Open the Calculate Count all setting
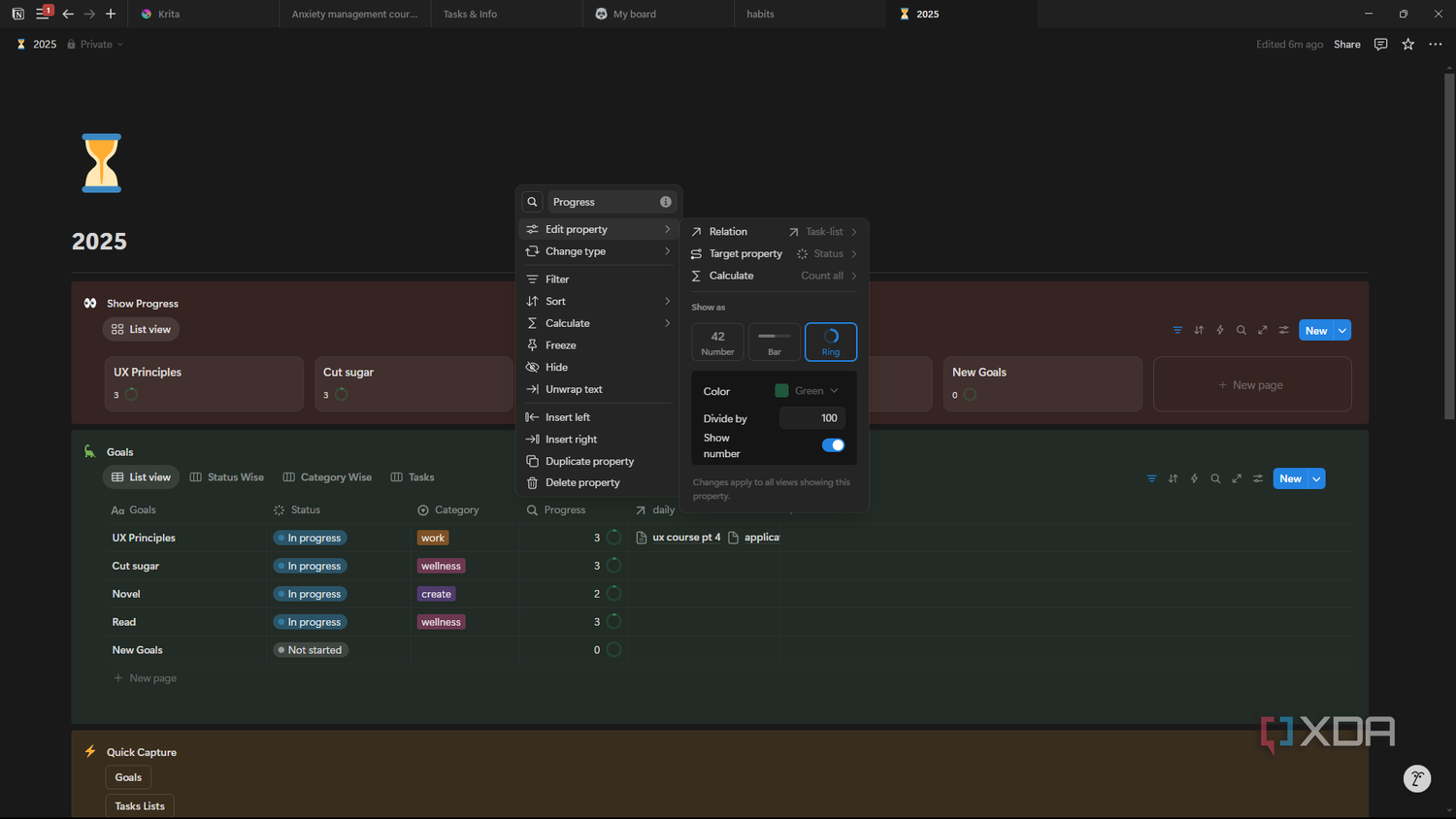Screen dimensions: 1456x819 pos(774,276)
